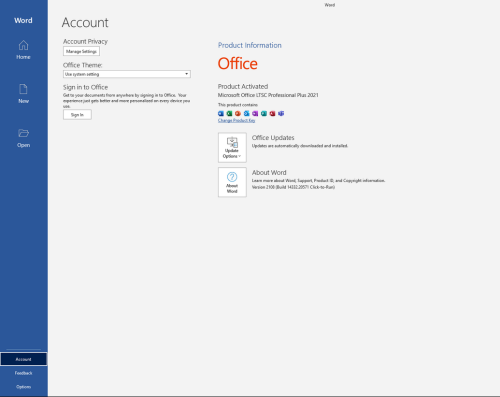
Task: Click the 'Microsoft Office LTSC Professional Plus 2021' text
Action: coord(268,95)
